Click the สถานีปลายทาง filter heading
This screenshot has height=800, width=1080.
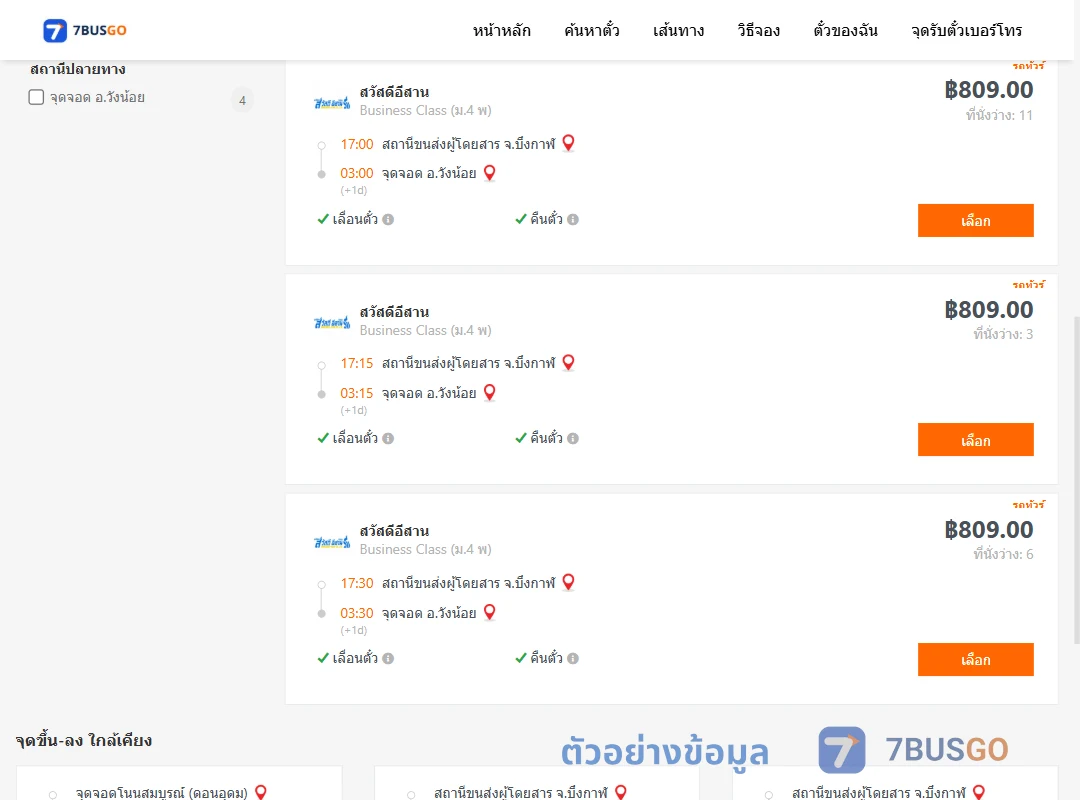coord(78,69)
